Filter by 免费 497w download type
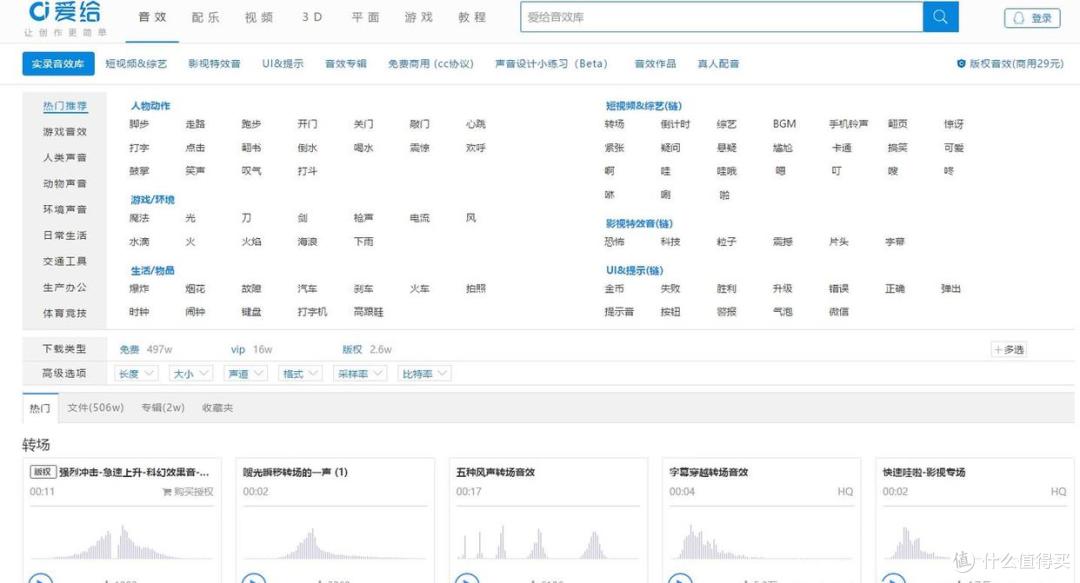Viewport: 1080px width, 583px height. pyautogui.click(x=146, y=349)
